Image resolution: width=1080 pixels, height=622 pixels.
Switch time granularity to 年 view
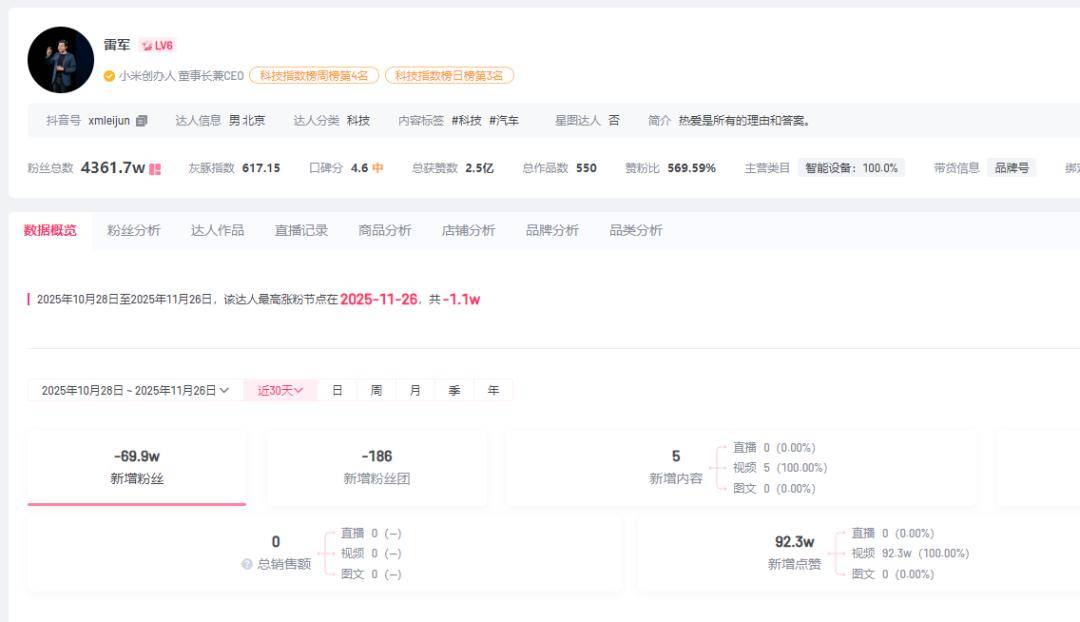[493, 390]
